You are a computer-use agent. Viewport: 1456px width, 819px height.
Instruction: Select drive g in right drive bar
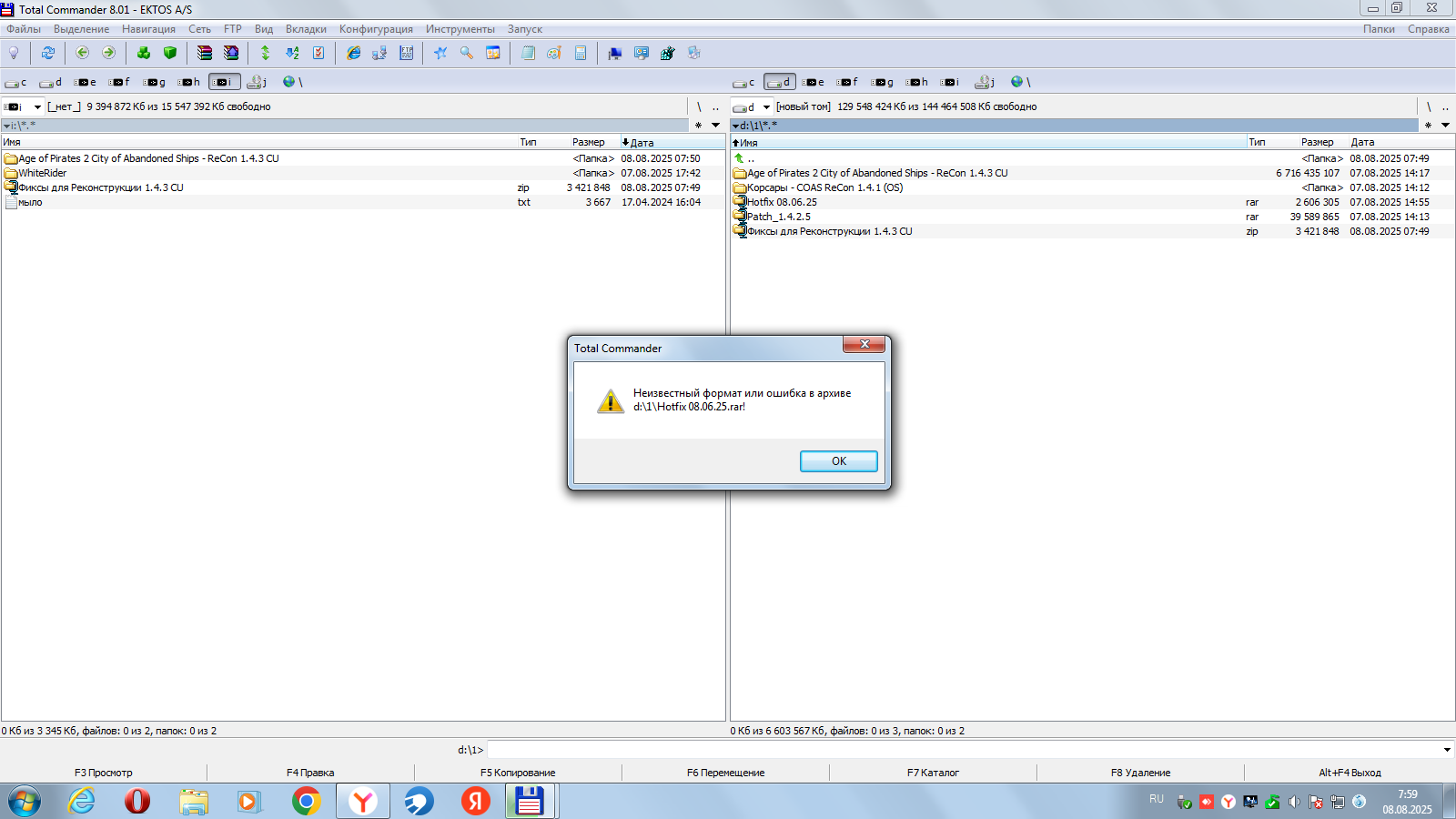pyautogui.click(x=883, y=82)
